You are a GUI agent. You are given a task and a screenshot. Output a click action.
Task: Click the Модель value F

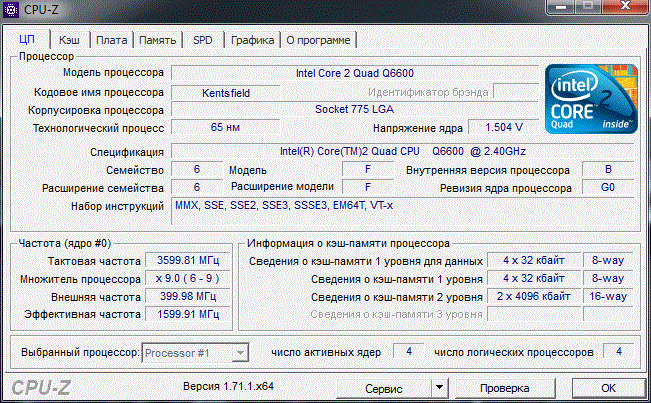point(368,169)
